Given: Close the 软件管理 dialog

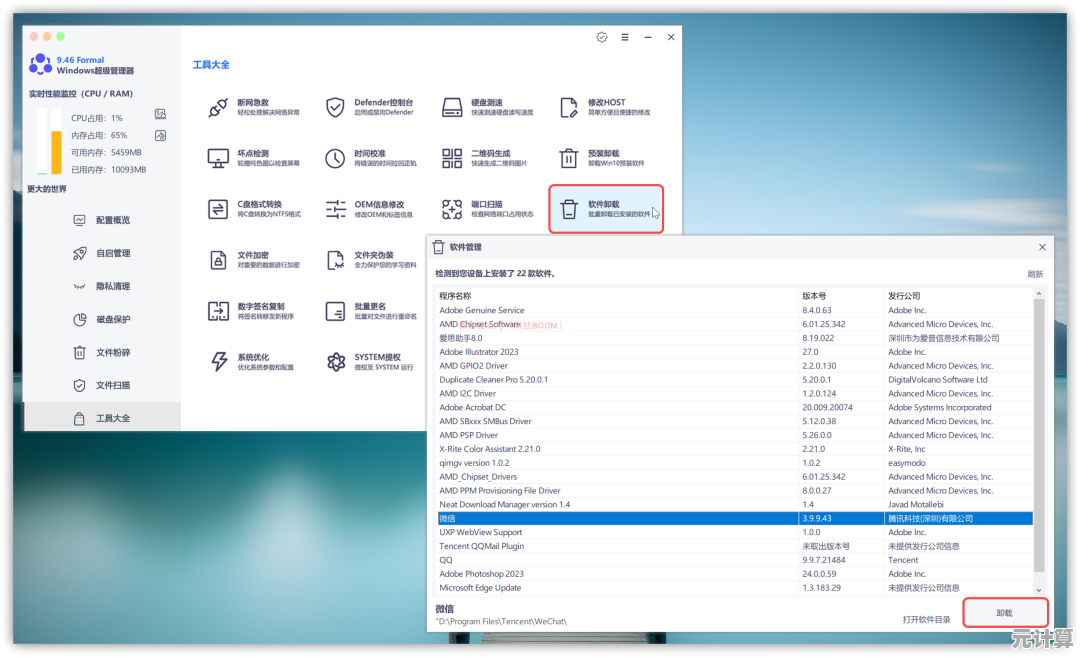Looking at the screenshot, I should (1042, 247).
